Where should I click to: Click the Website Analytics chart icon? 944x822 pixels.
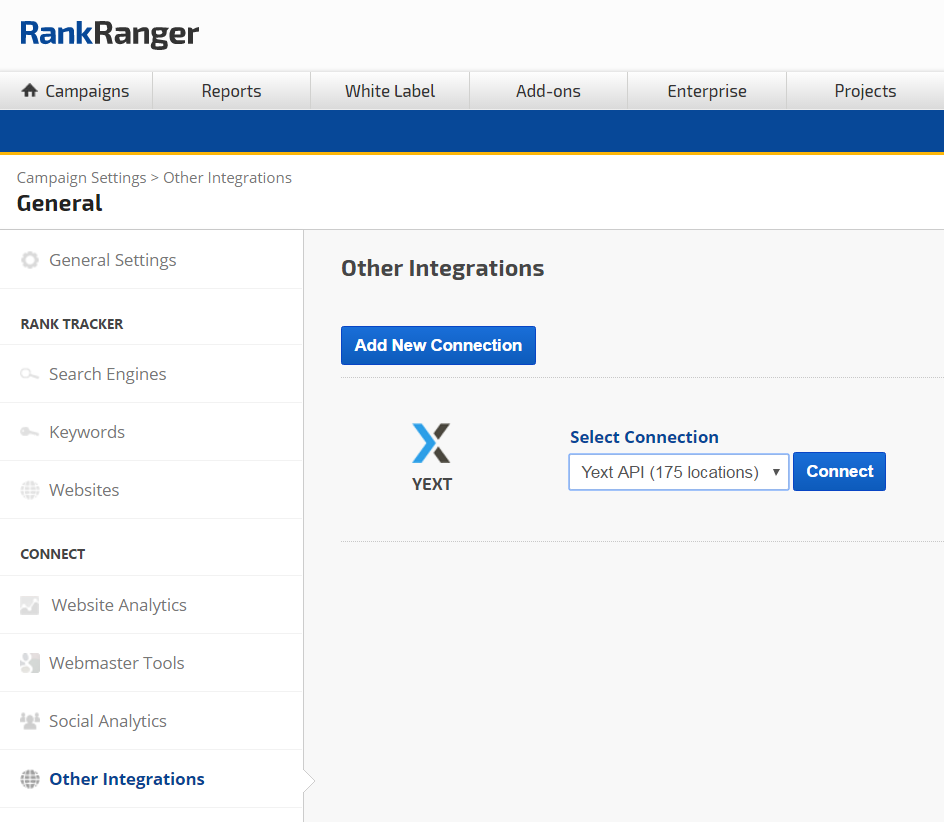click(30, 605)
